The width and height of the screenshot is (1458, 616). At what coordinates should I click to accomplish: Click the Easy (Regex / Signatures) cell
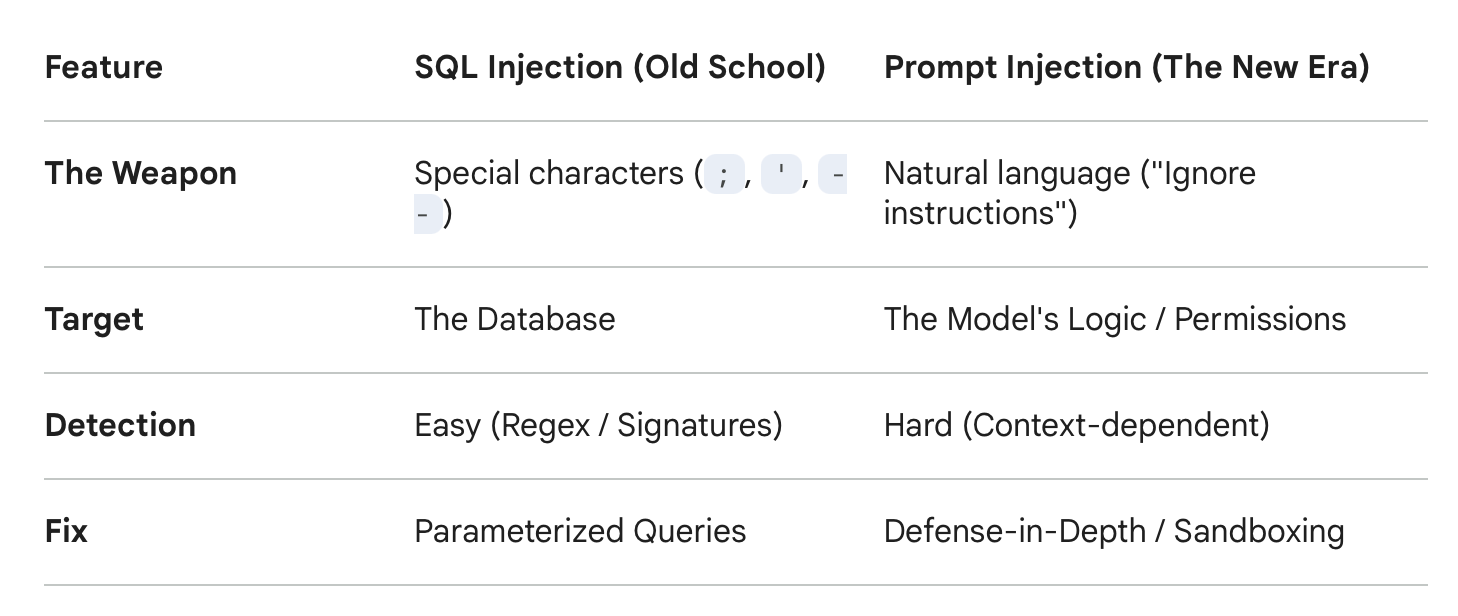click(x=598, y=425)
